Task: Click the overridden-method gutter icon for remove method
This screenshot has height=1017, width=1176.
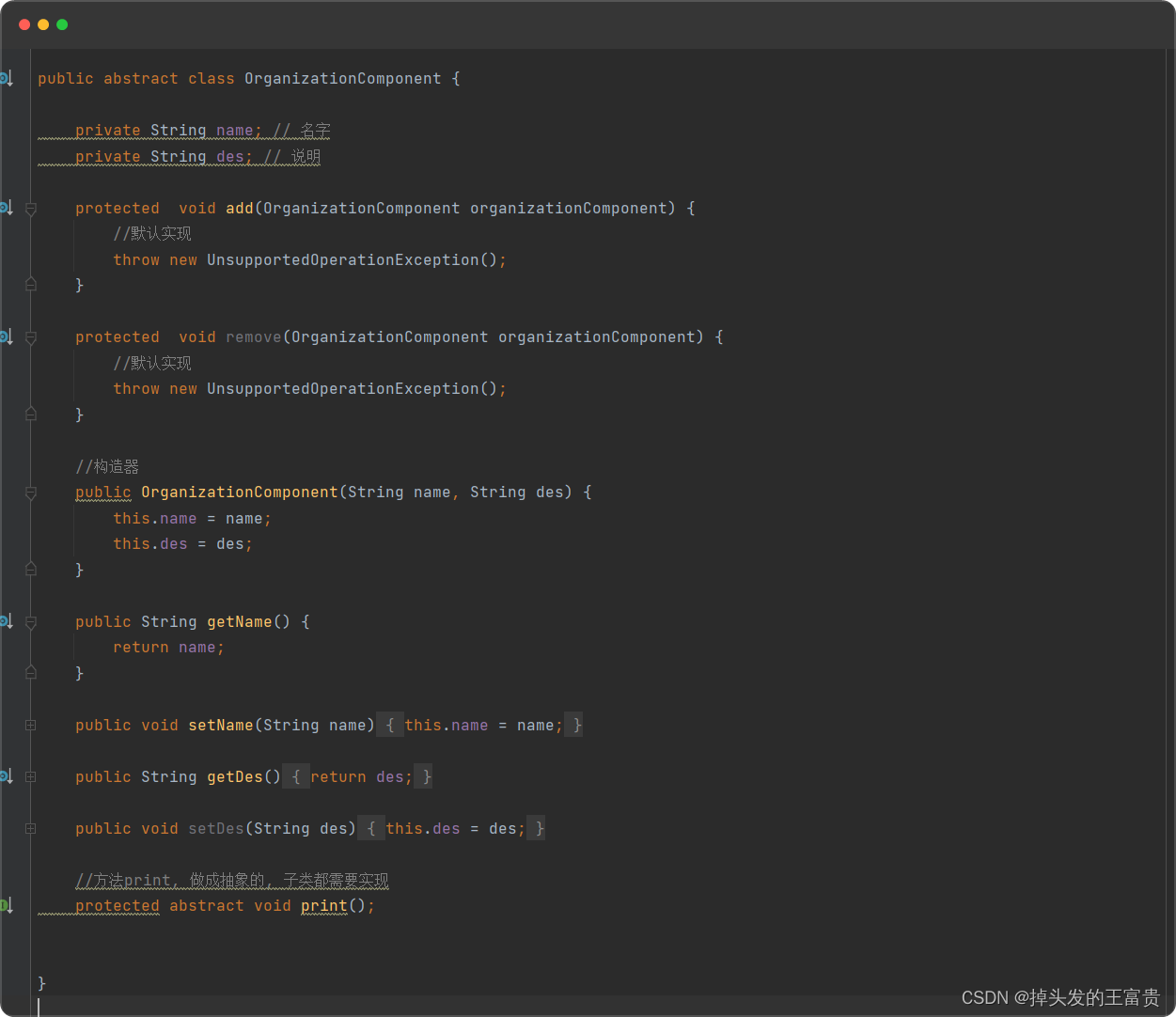Action: tap(7, 336)
